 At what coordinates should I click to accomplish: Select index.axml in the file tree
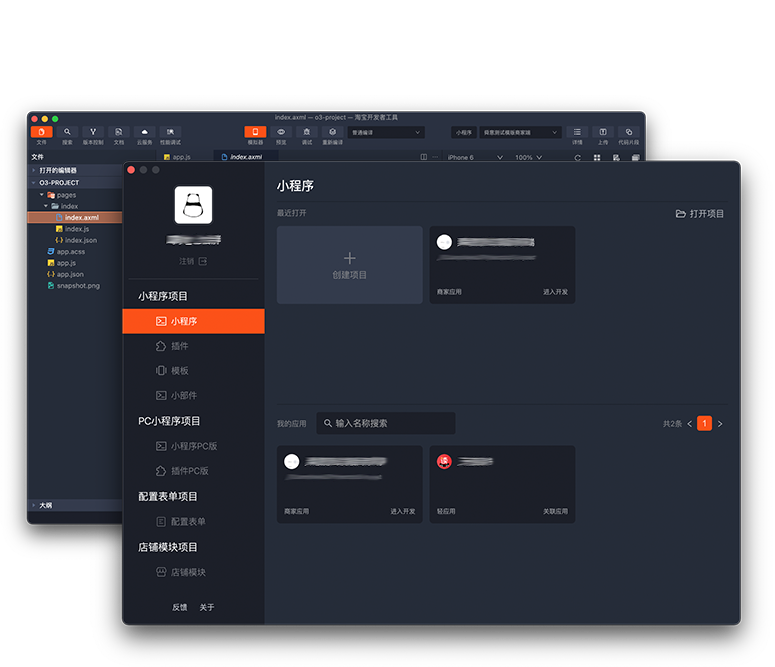click(x=75, y=218)
